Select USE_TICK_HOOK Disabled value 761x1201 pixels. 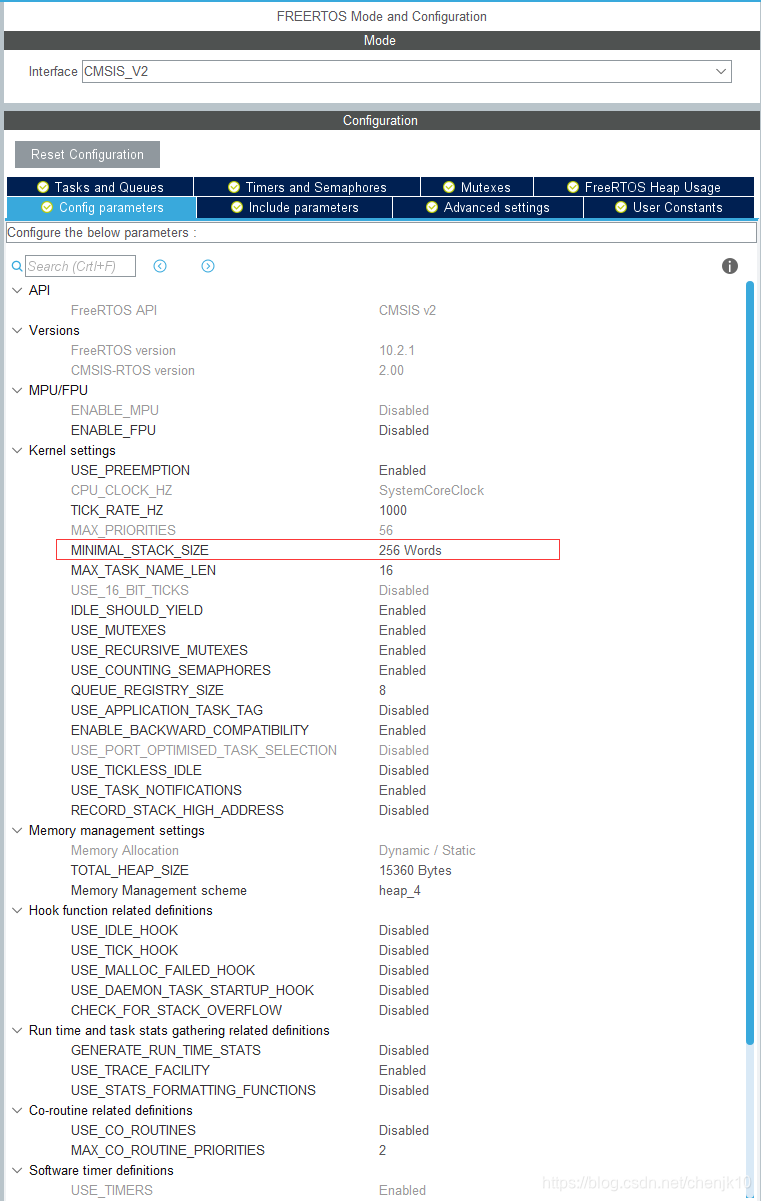point(404,950)
